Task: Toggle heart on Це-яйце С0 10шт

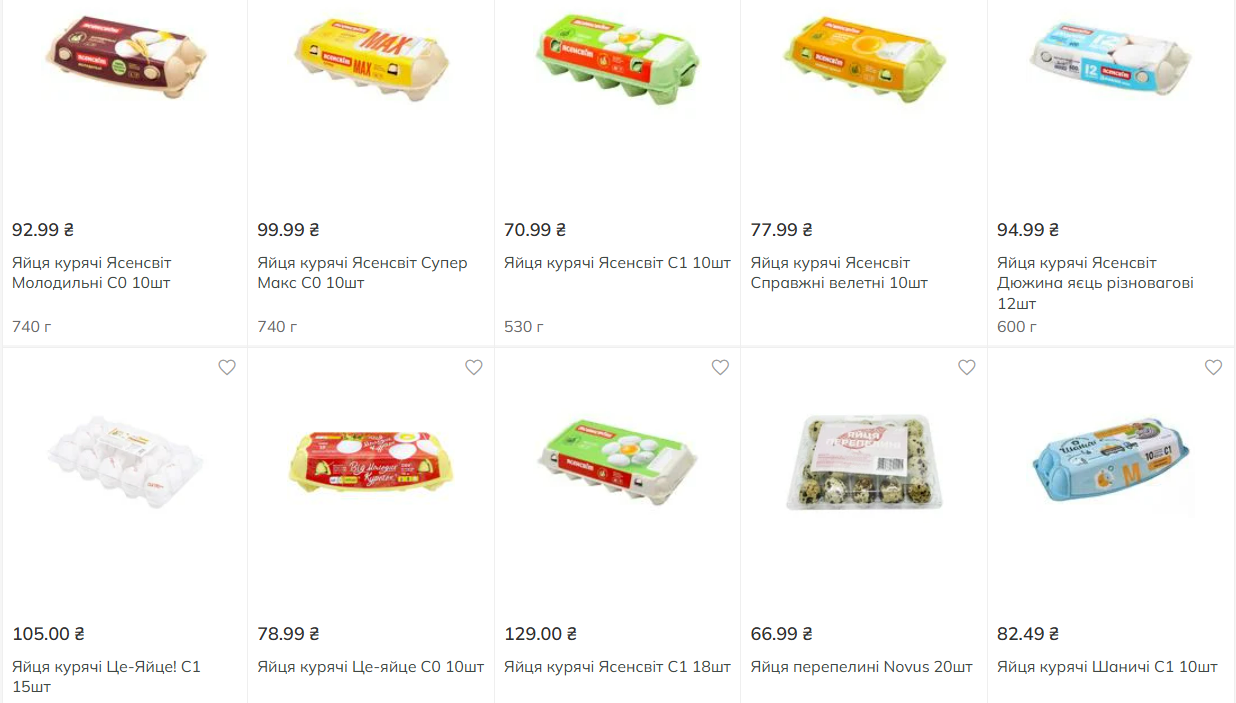Action: point(474,368)
